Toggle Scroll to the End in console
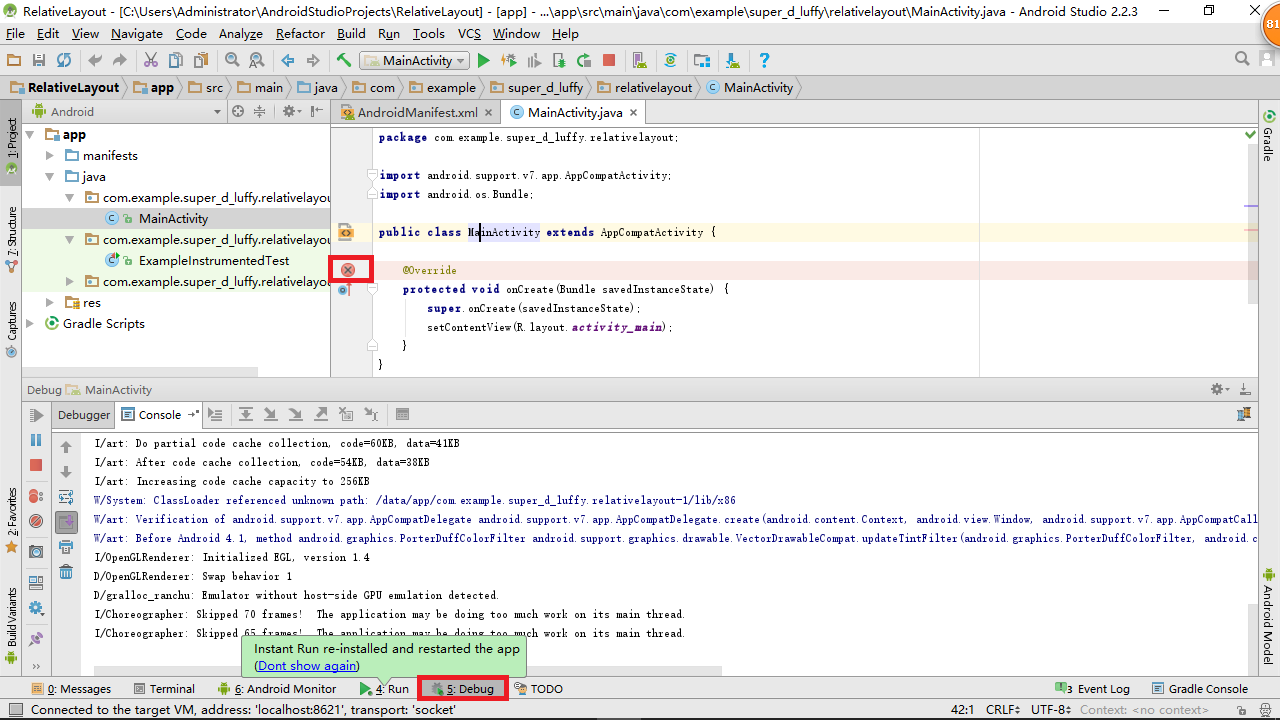This screenshot has height=720, width=1280. coord(66,522)
